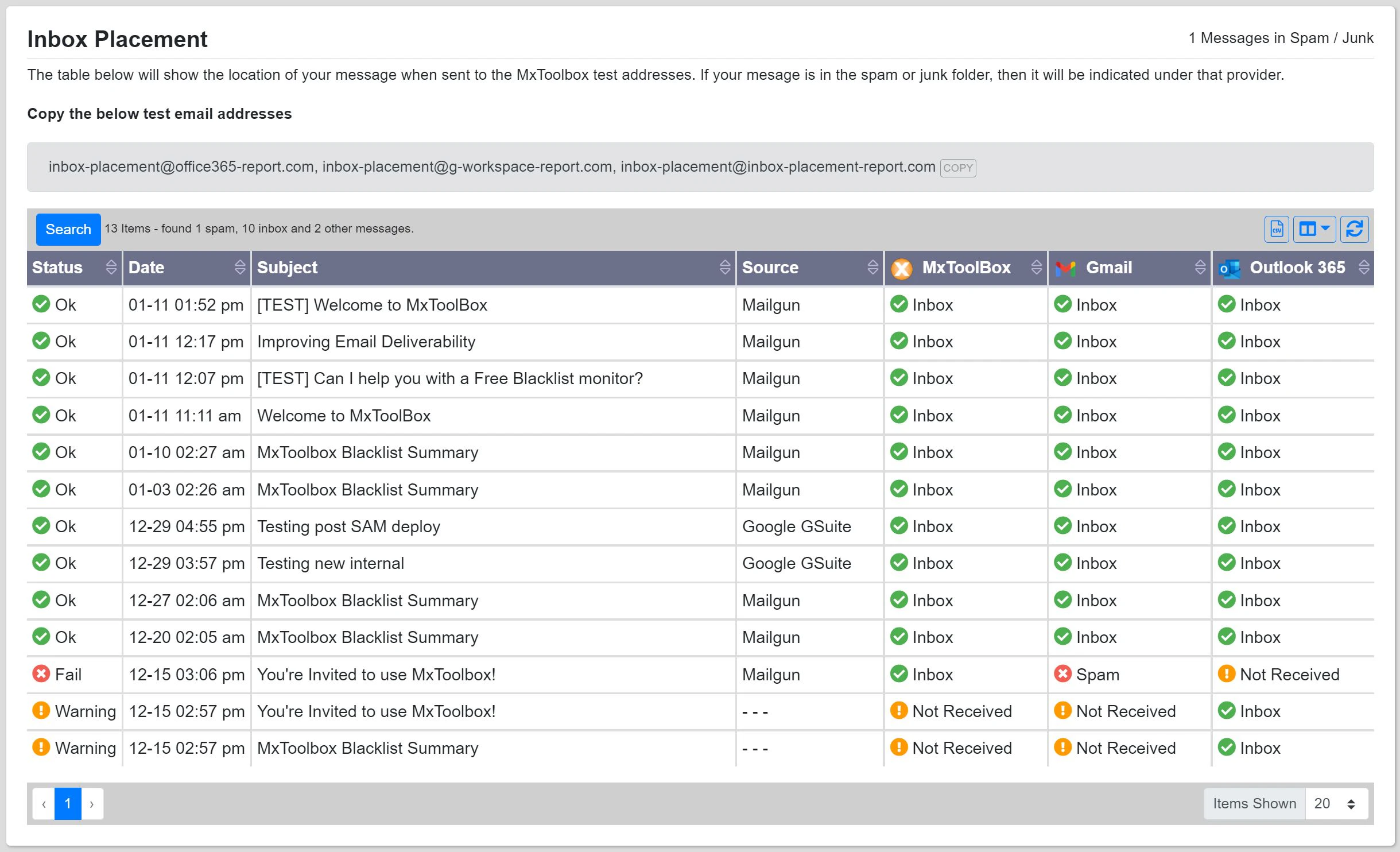The width and height of the screenshot is (1400, 852).
Task: Select page 1 in pagination
Action: pyautogui.click(x=68, y=804)
